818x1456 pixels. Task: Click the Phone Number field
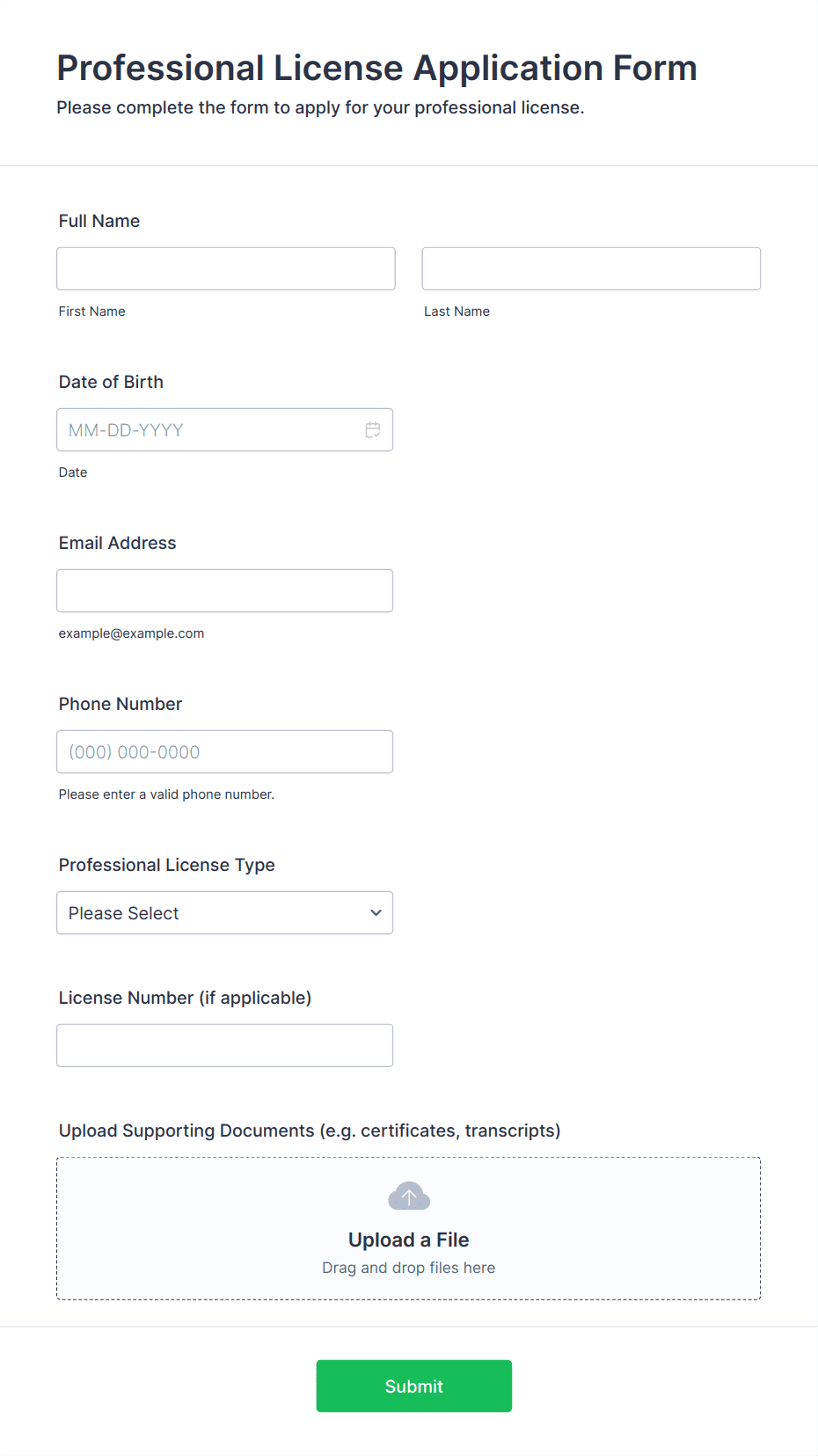pyautogui.click(x=224, y=752)
